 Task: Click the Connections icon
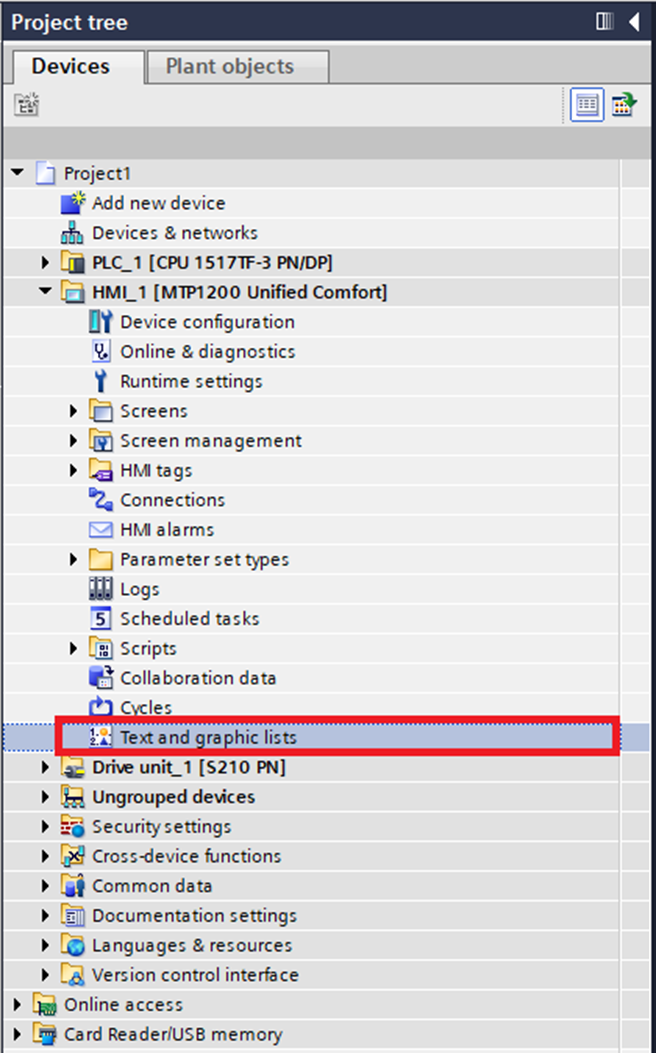point(101,500)
